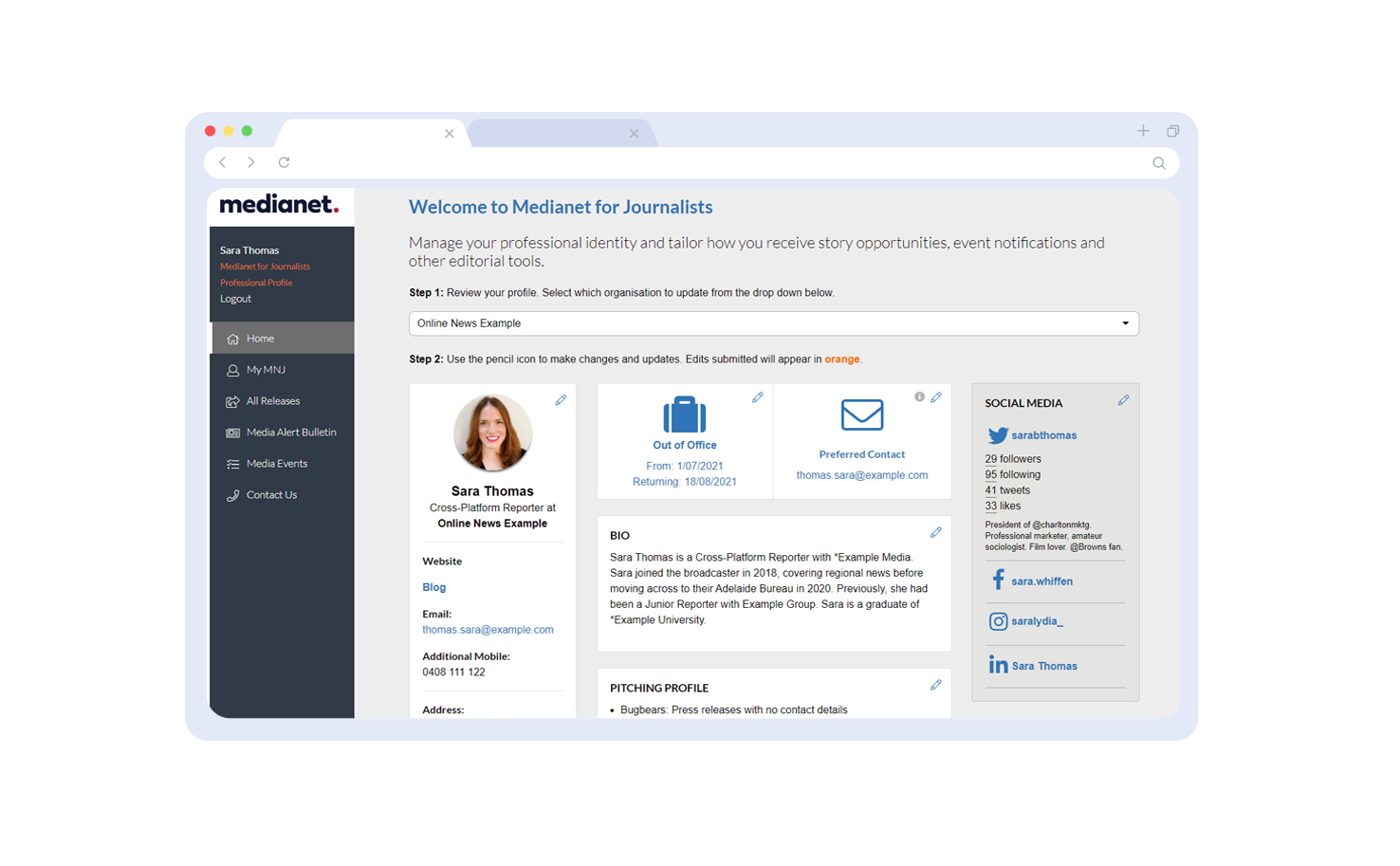Viewport: 1400px width, 866px height.
Task: Close the second browser tab
Action: [x=634, y=134]
